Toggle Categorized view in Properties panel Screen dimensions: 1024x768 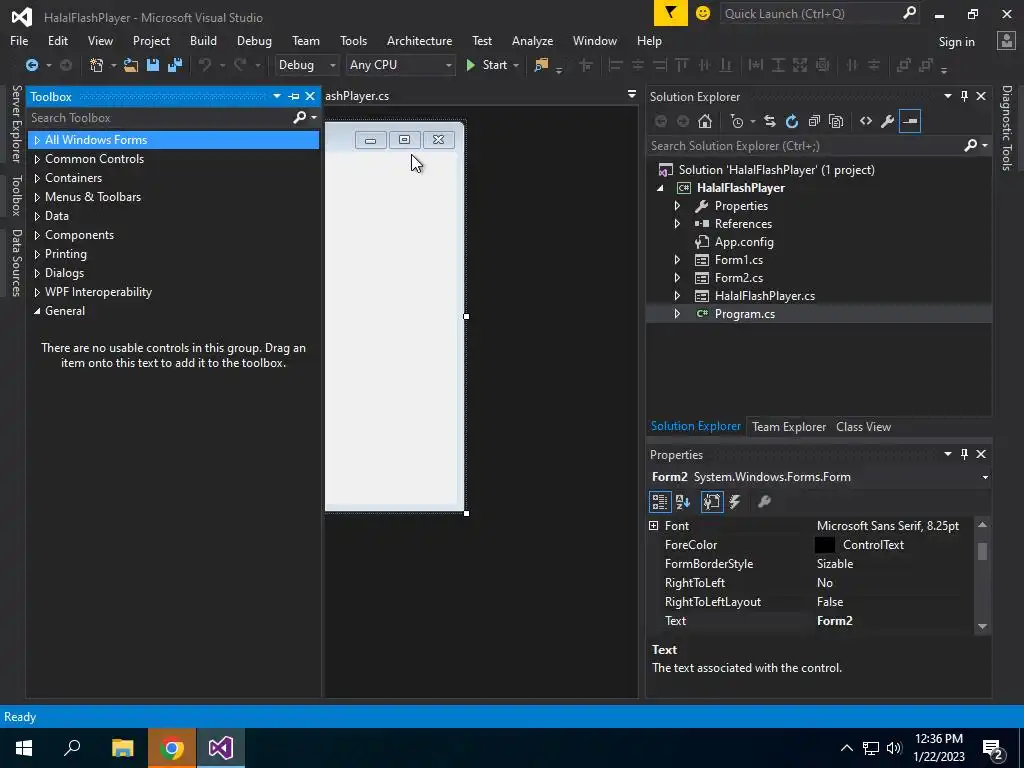coord(660,502)
